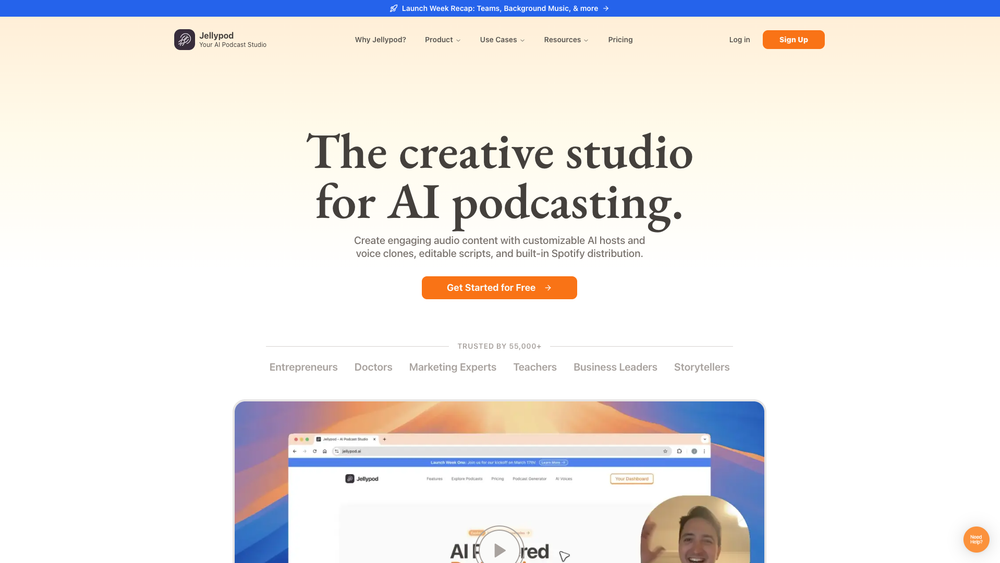Click the orange Sign Up button
1000x563 pixels.
click(793, 40)
